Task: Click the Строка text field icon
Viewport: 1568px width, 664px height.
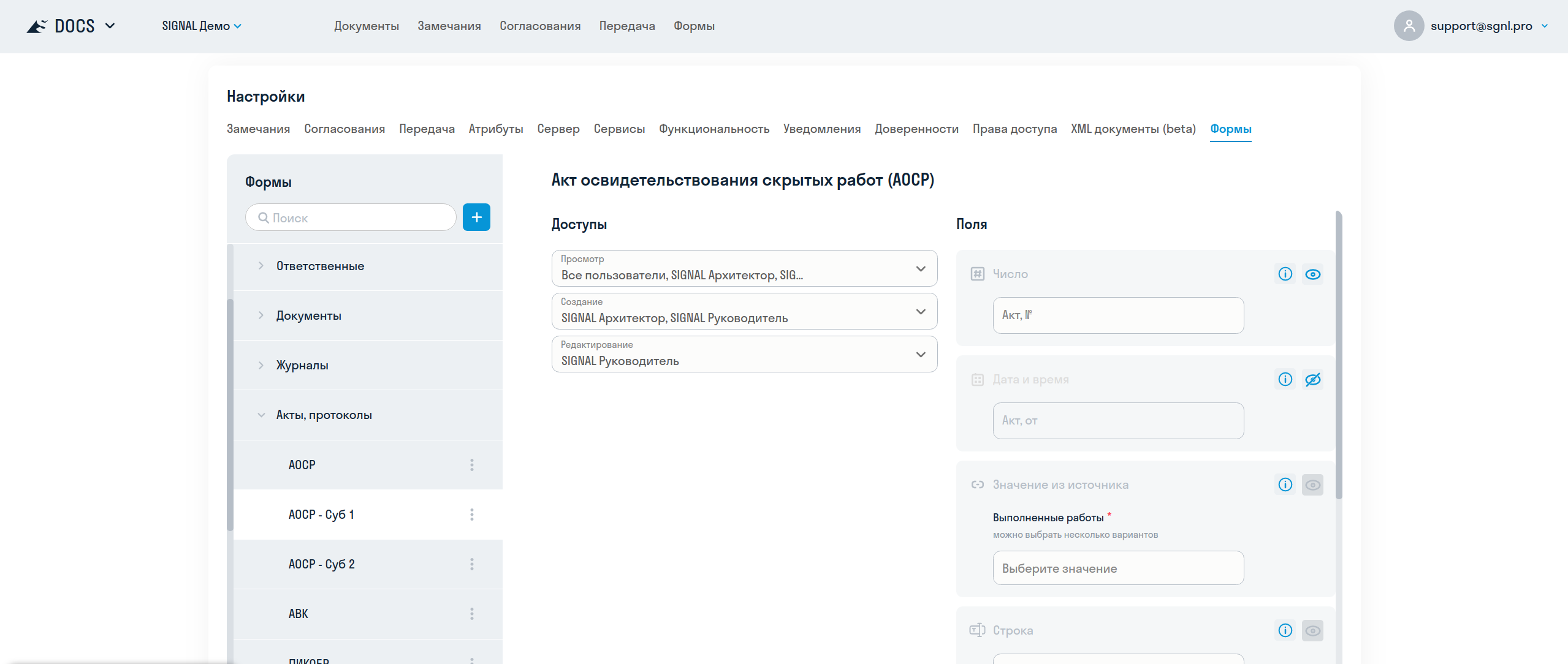Action: tap(977, 630)
